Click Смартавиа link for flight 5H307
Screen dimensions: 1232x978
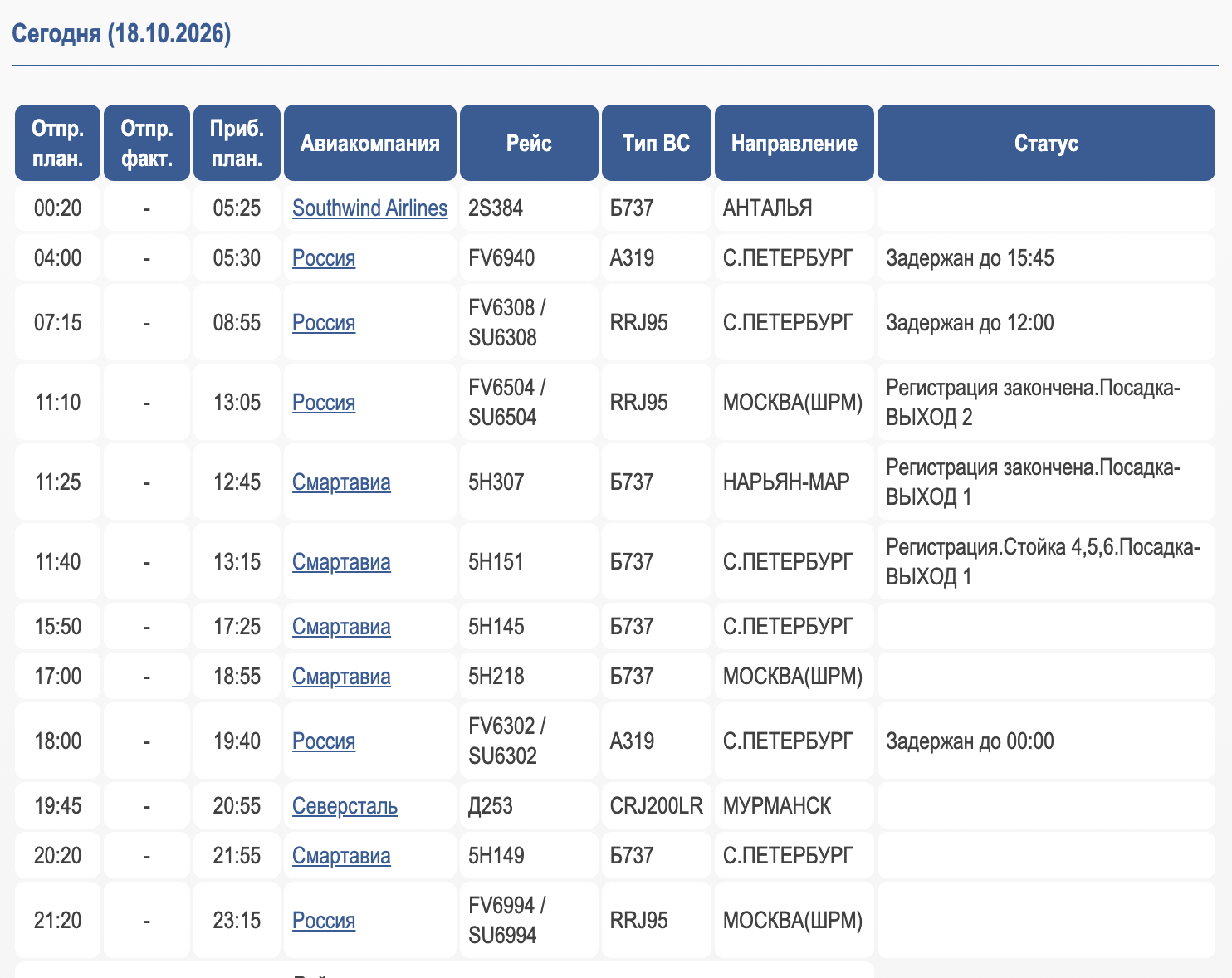341,482
